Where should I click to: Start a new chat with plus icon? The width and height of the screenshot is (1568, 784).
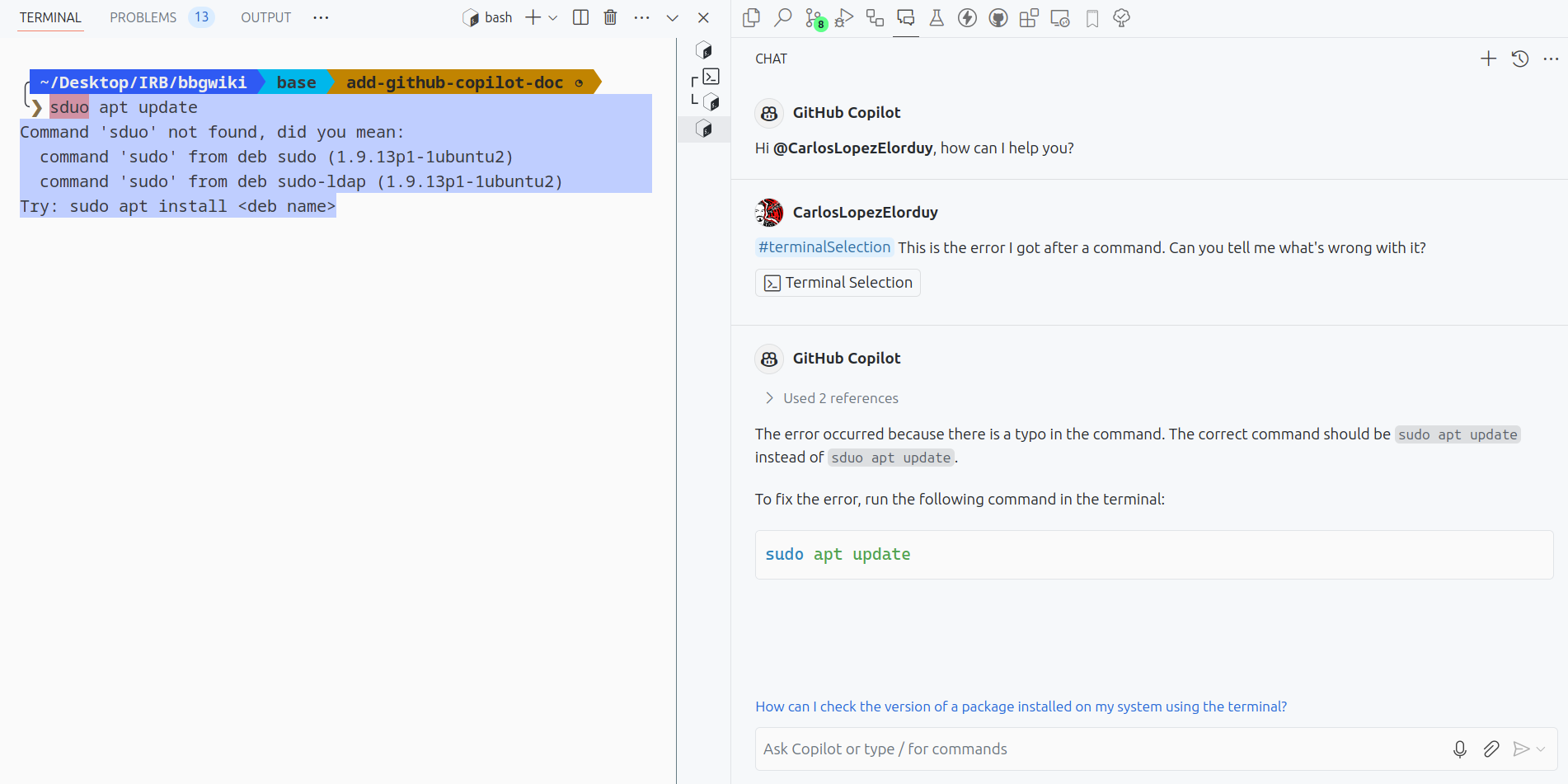[x=1488, y=59]
